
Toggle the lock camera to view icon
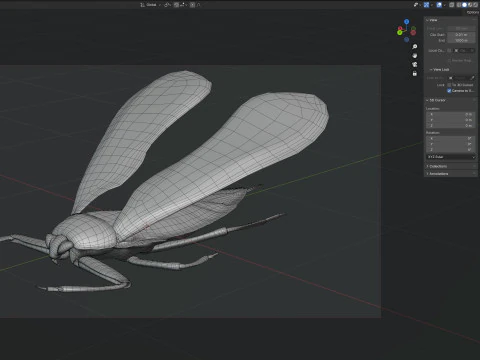415,73
